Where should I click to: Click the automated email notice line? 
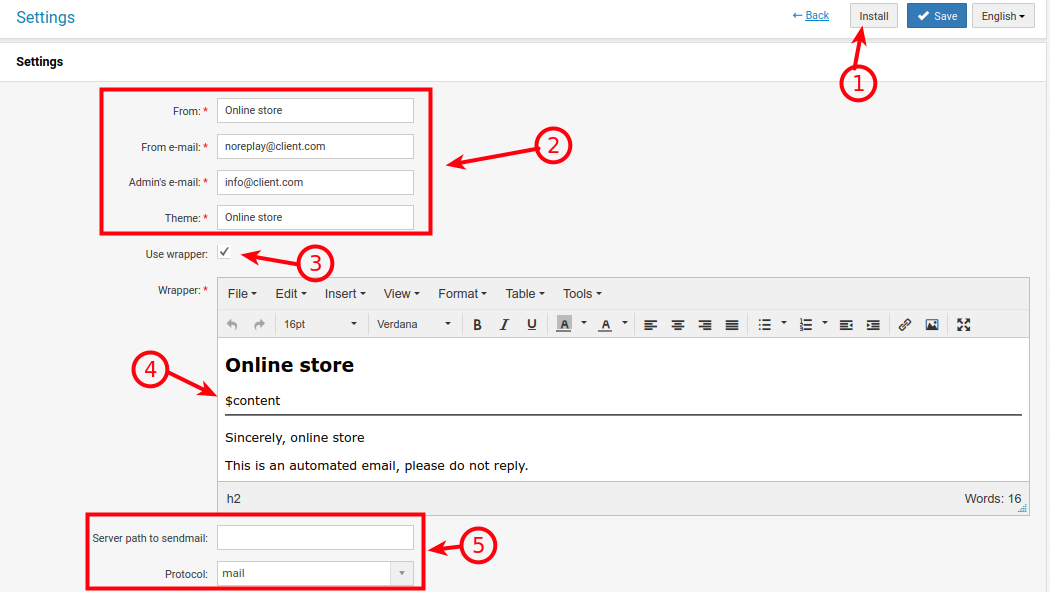pyautogui.click(x=376, y=465)
